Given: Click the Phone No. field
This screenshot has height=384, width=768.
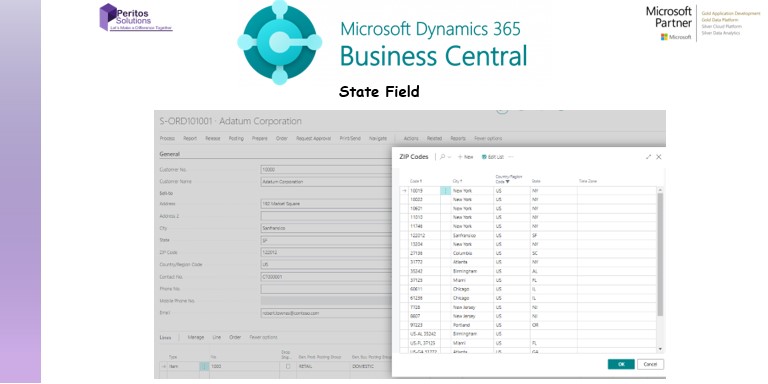Looking at the screenshot, I should click(x=326, y=289).
